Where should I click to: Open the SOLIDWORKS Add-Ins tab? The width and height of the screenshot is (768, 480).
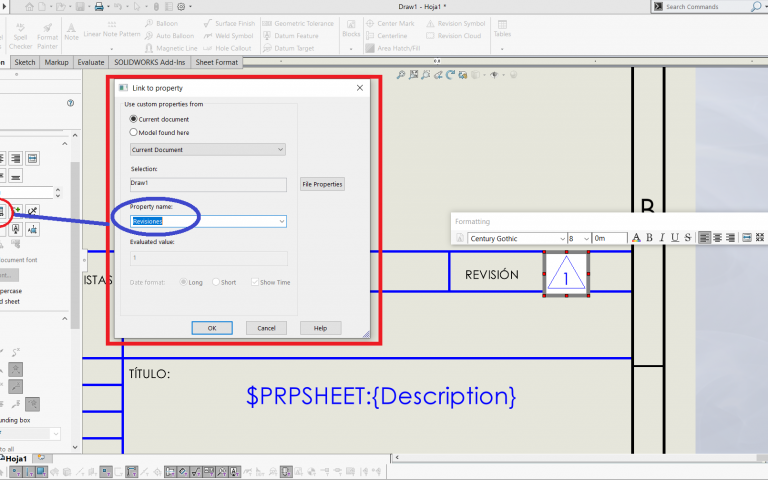[x=151, y=62]
